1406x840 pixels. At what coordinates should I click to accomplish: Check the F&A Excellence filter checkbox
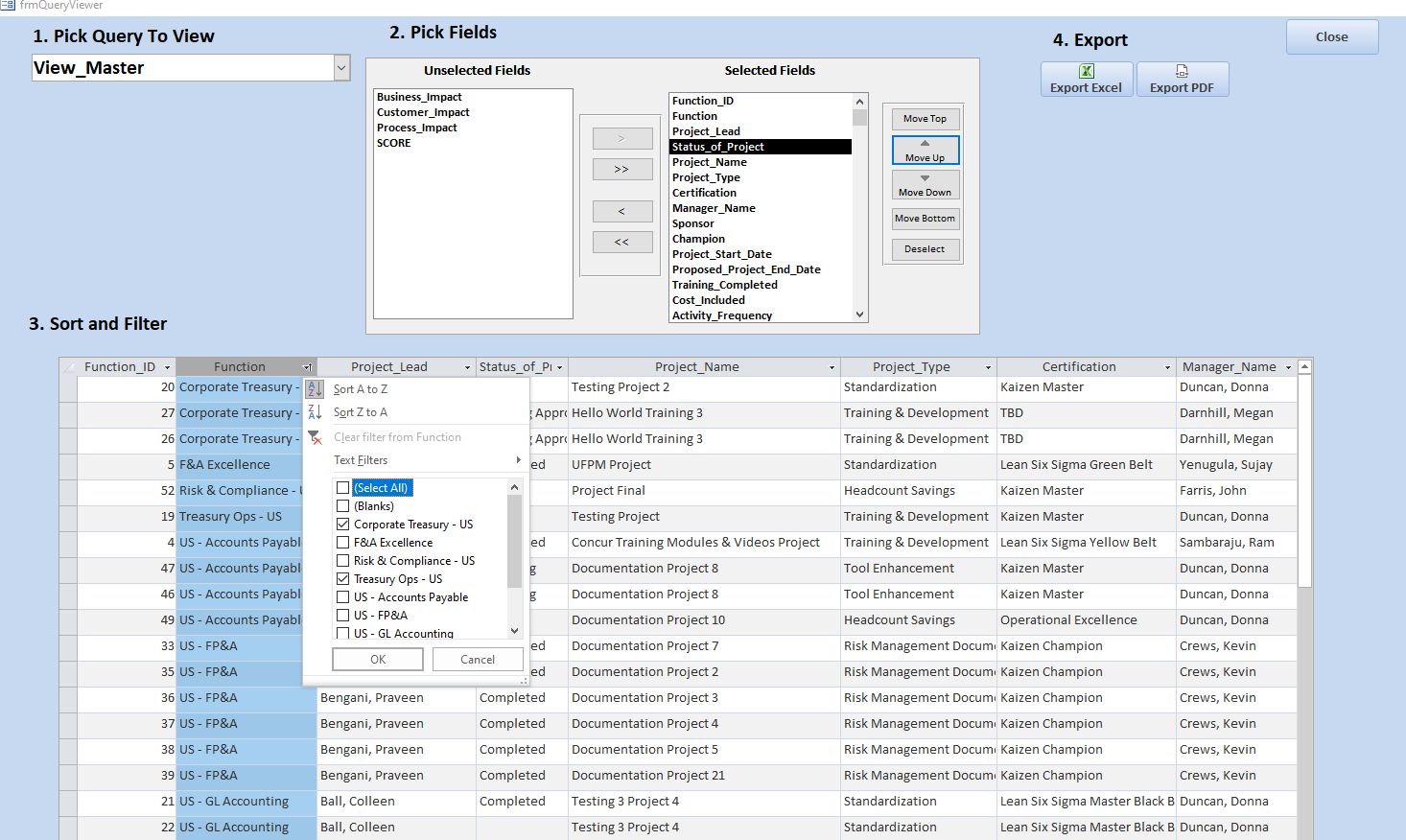click(x=343, y=543)
